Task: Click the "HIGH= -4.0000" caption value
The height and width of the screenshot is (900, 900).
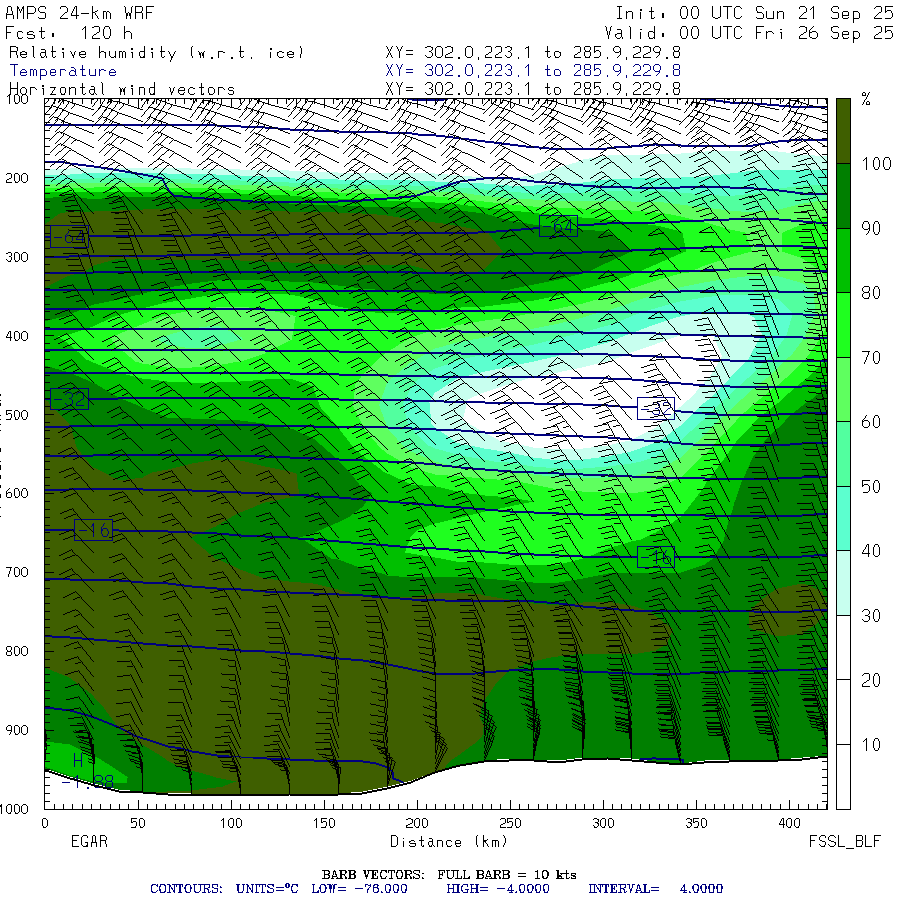Action: 498,889
